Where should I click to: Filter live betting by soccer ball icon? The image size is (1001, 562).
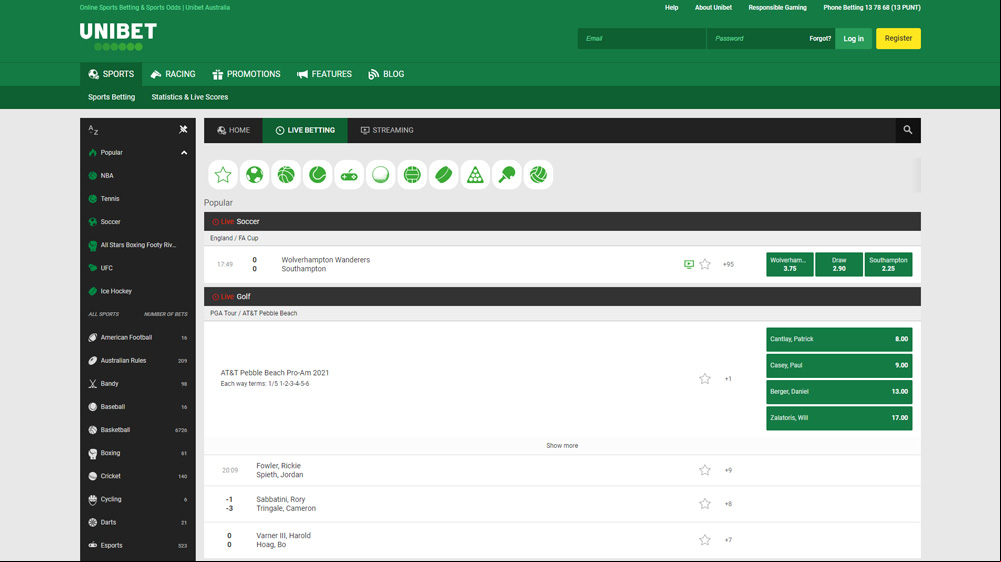coord(254,174)
